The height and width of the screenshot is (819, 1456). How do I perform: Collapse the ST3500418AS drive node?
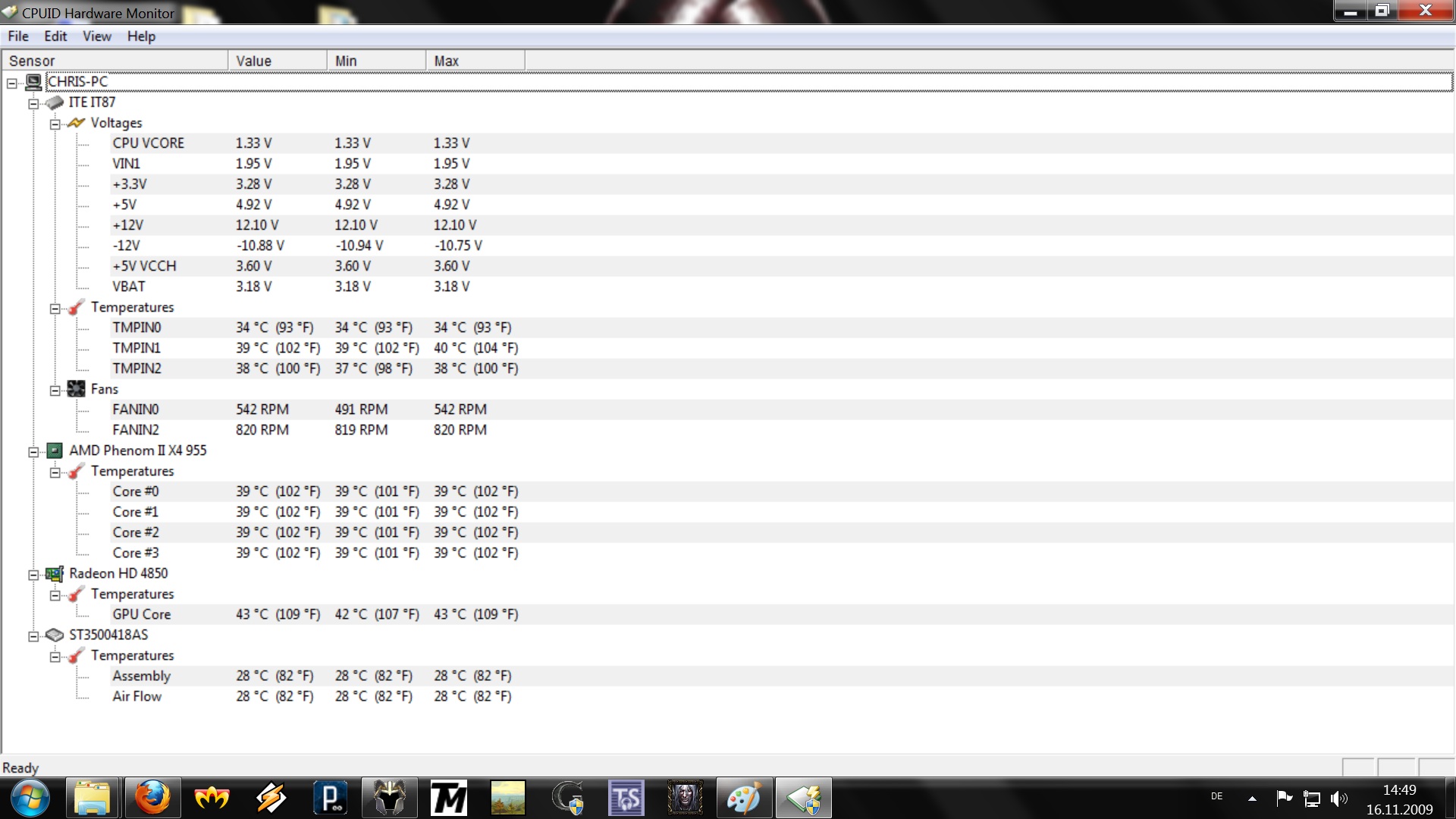point(33,635)
